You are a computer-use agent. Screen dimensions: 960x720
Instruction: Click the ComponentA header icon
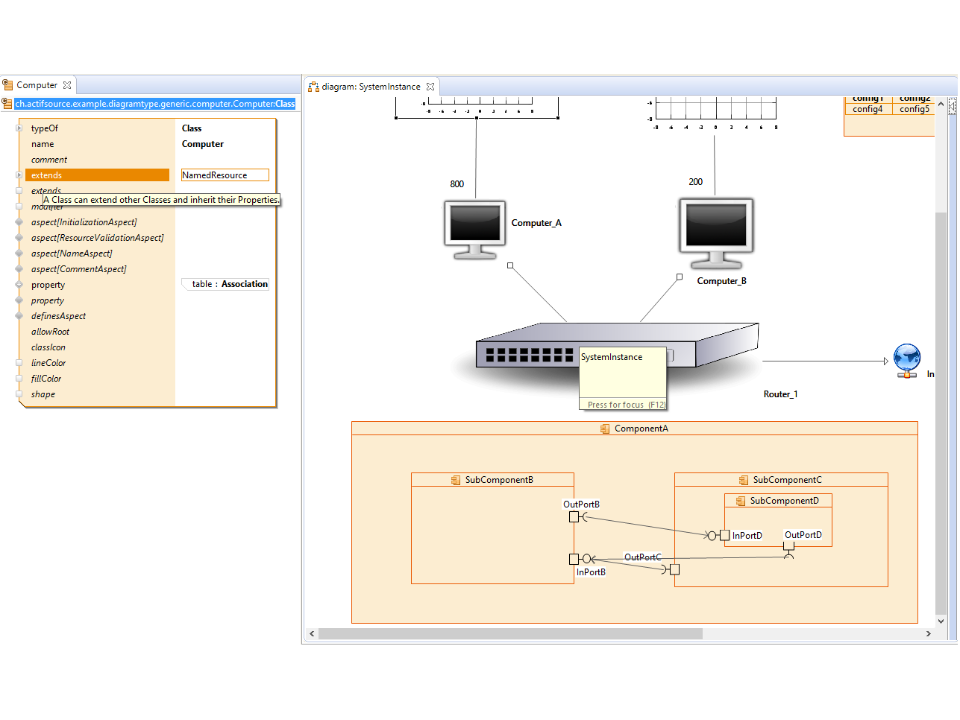tap(605, 428)
